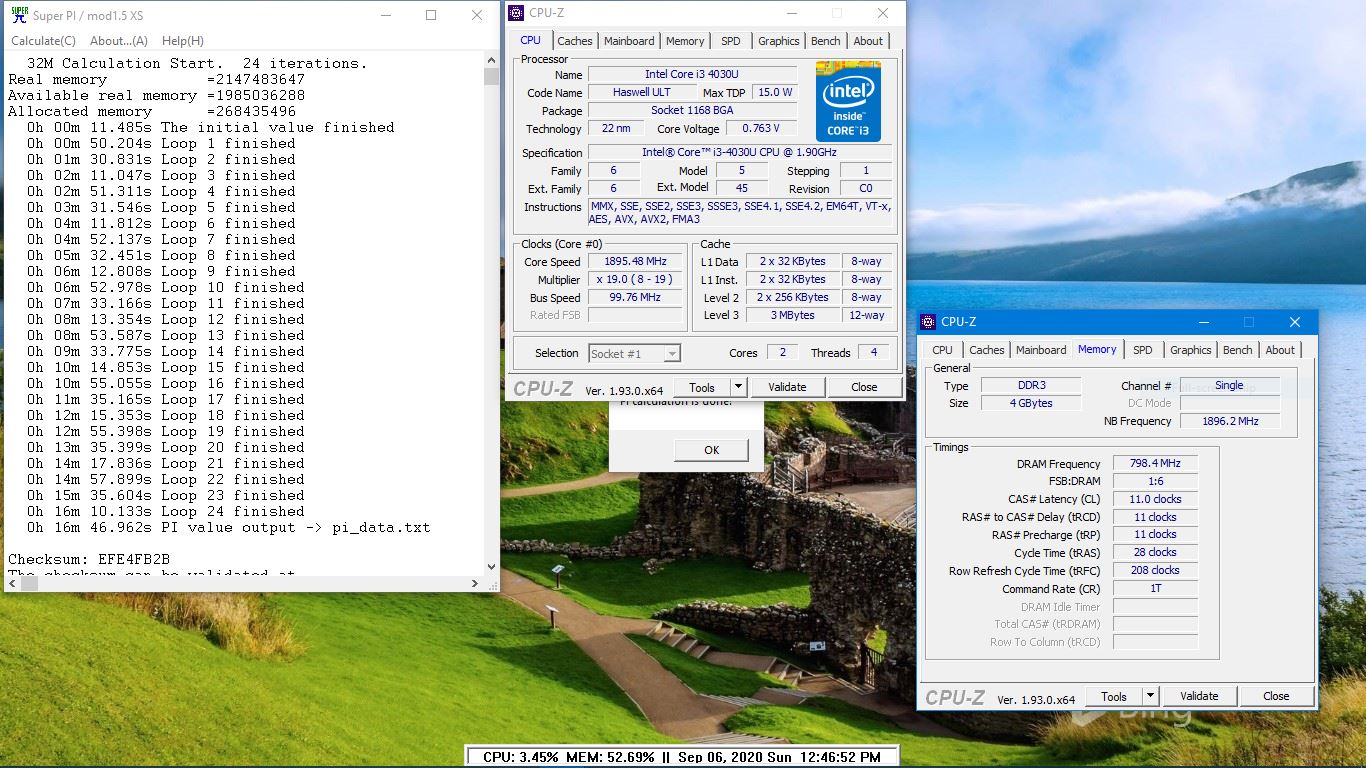Open Graphics tab in main CPU-Z window
Viewport: 1366px width, 768px height.
pos(779,41)
